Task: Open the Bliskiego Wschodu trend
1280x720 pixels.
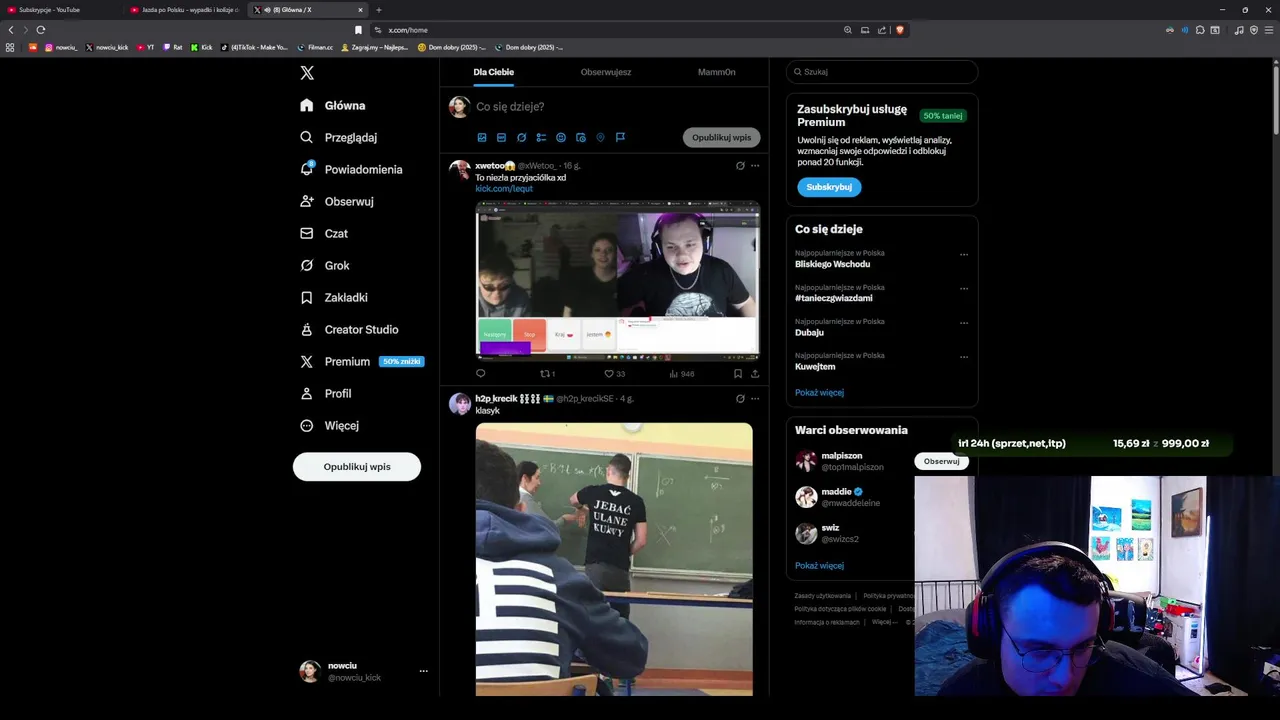Action: (x=832, y=264)
